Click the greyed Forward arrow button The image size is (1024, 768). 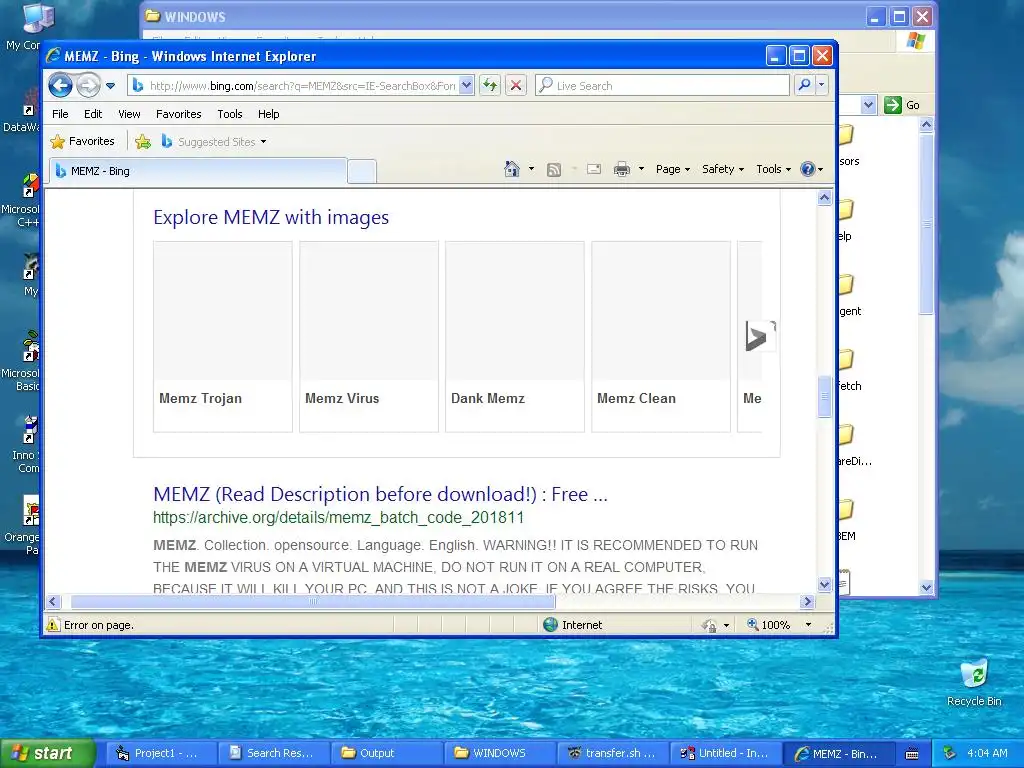point(88,85)
